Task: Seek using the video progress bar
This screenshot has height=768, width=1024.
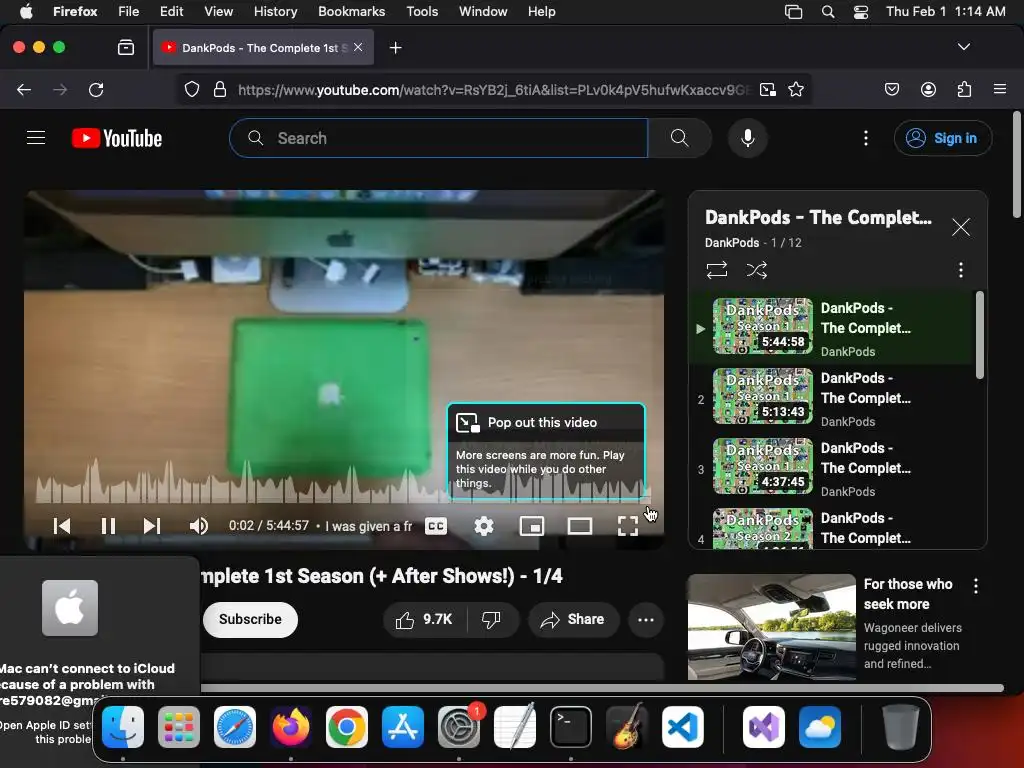Action: click(x=343, y=503)
